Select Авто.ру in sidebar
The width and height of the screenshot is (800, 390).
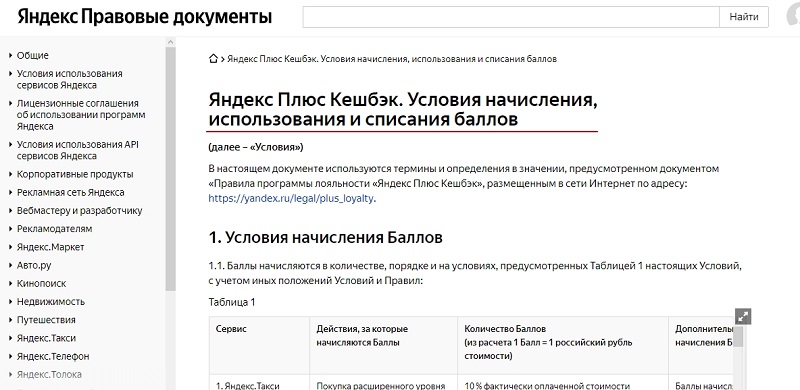[34, 265]
